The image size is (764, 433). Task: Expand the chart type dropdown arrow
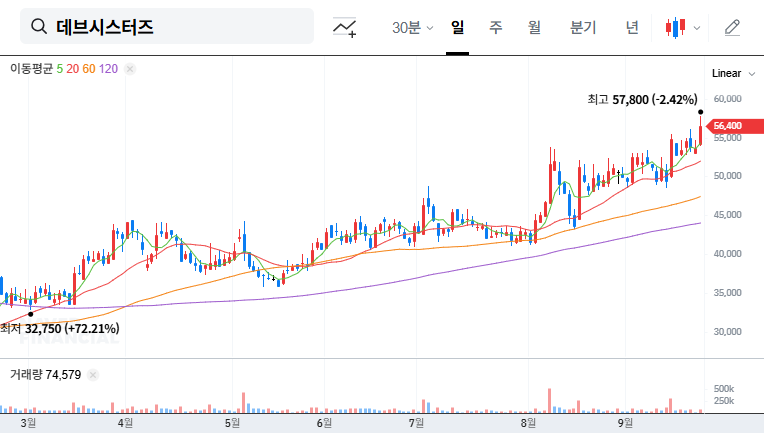coord(697,28)
